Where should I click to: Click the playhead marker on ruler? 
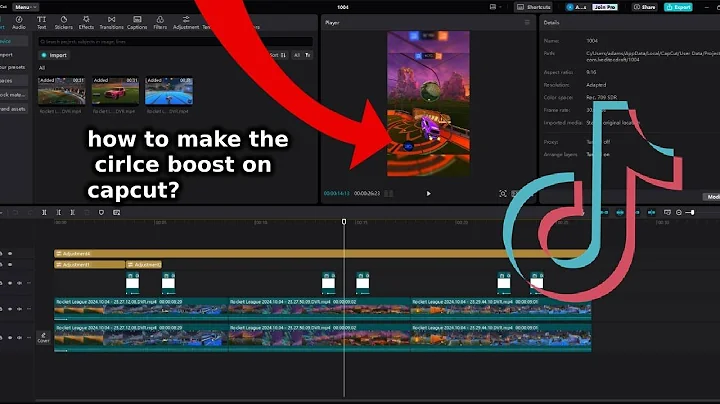[344, 222]
